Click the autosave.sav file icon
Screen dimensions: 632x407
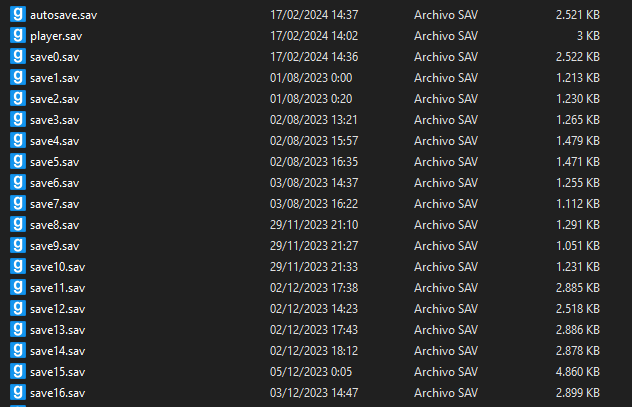click(x=18, y=14)
